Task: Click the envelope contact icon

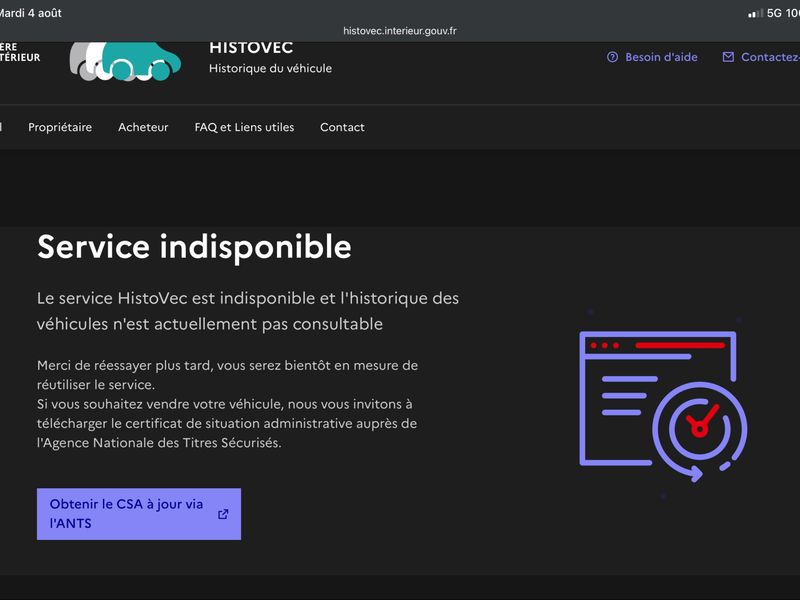Action: 728,57
